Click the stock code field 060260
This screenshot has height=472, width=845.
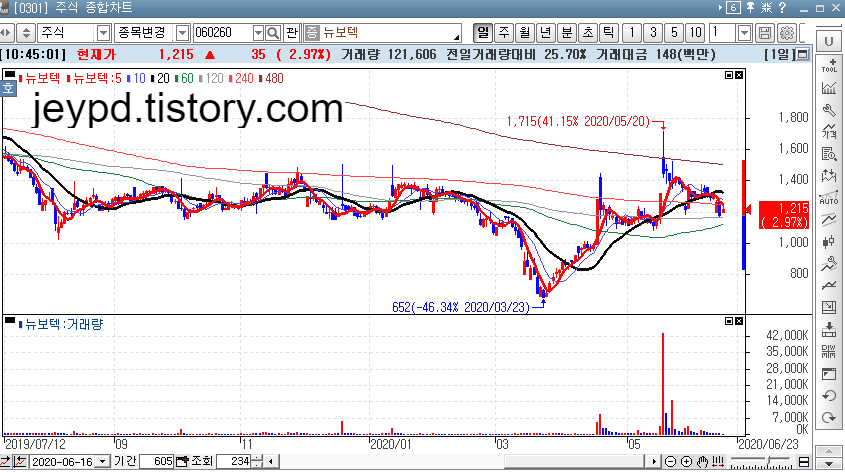(x=223, y=33)
